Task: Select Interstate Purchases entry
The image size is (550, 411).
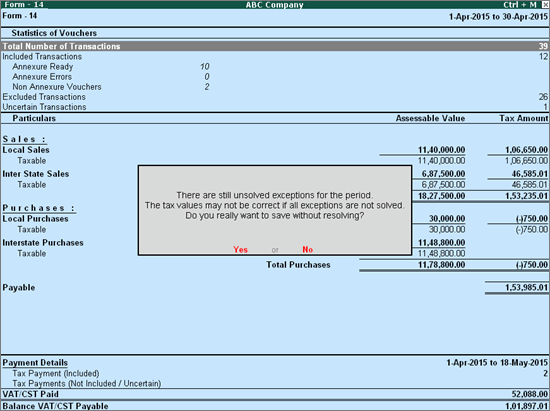Action: 43,243
